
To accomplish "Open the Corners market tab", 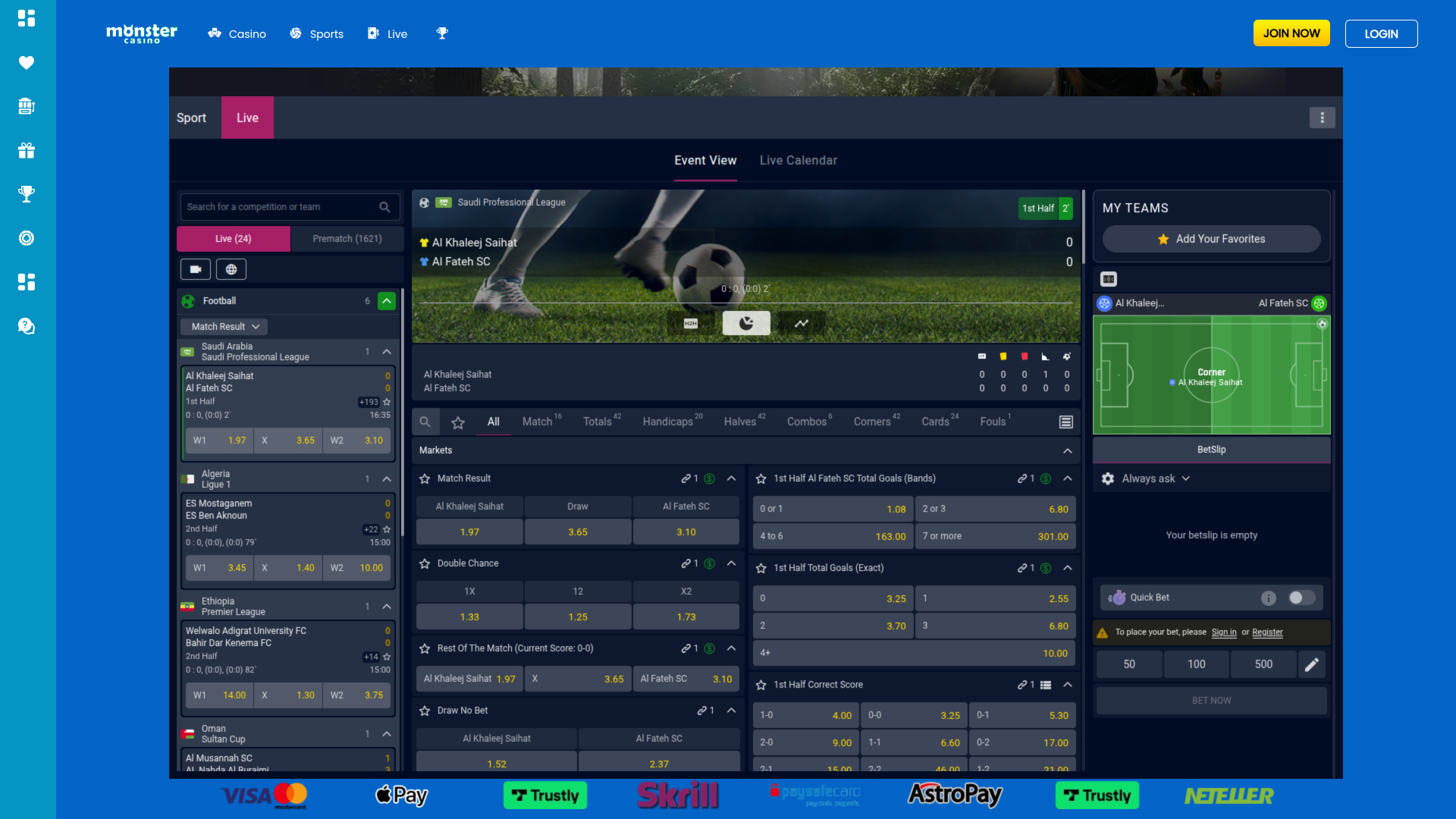I will pyautogui.click(x=872, y=422).
